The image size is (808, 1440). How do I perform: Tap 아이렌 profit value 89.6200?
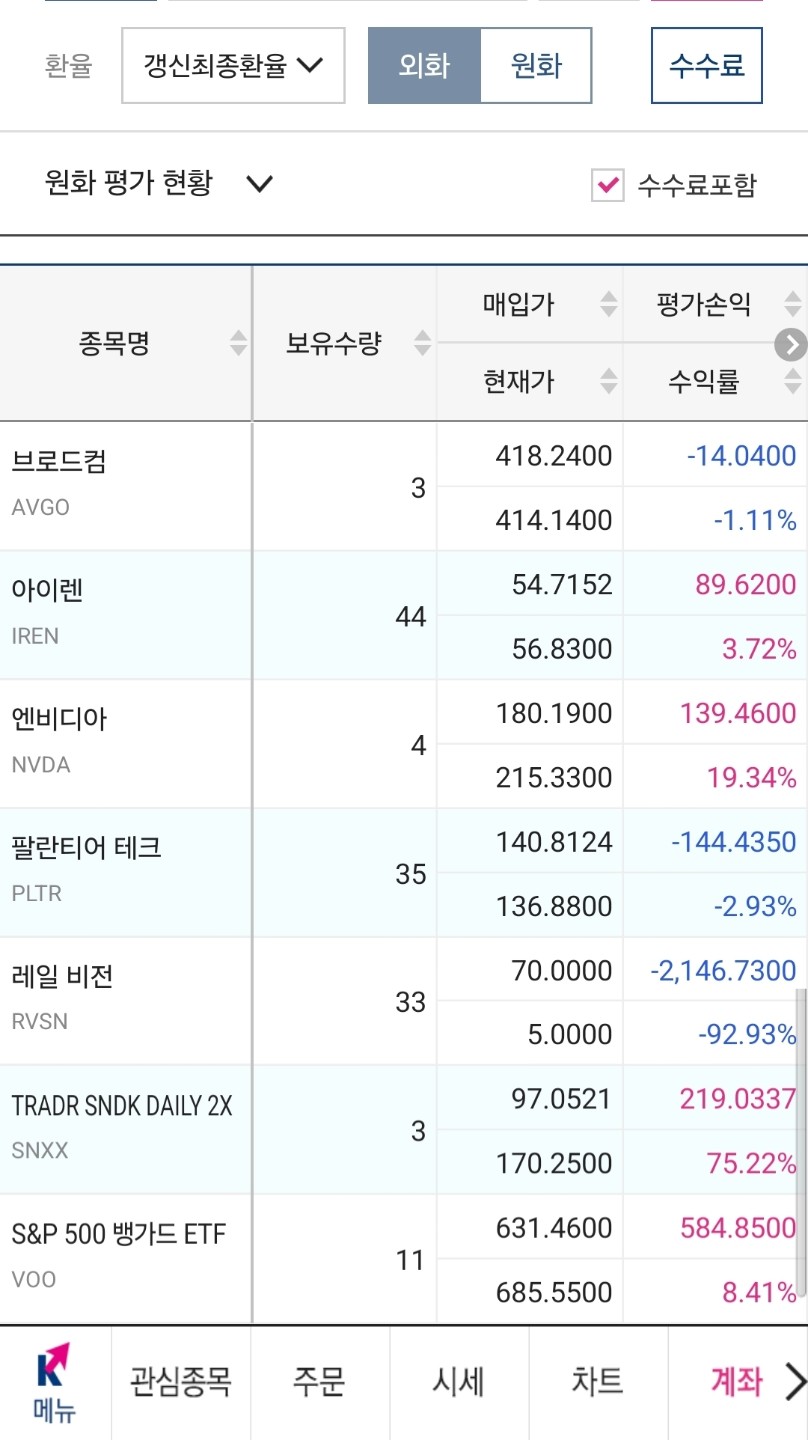[x=746, y=585]
